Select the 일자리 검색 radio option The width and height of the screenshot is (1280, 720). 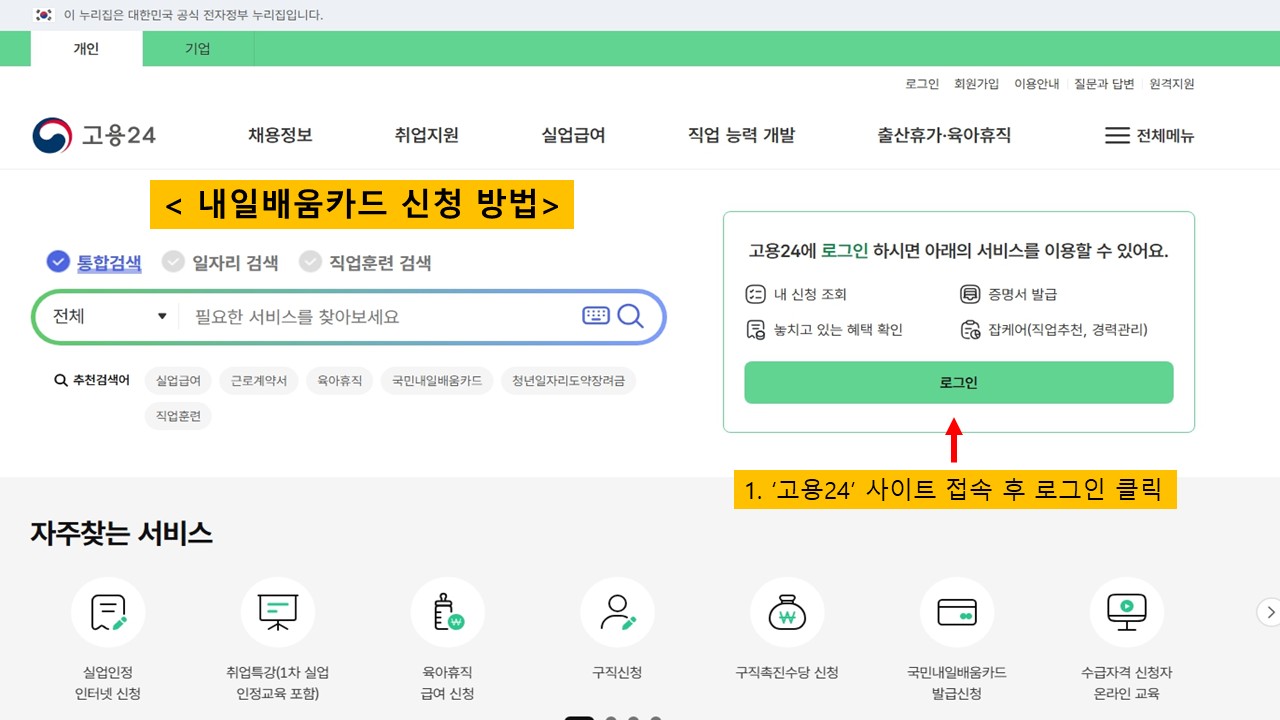pos(220,262)
